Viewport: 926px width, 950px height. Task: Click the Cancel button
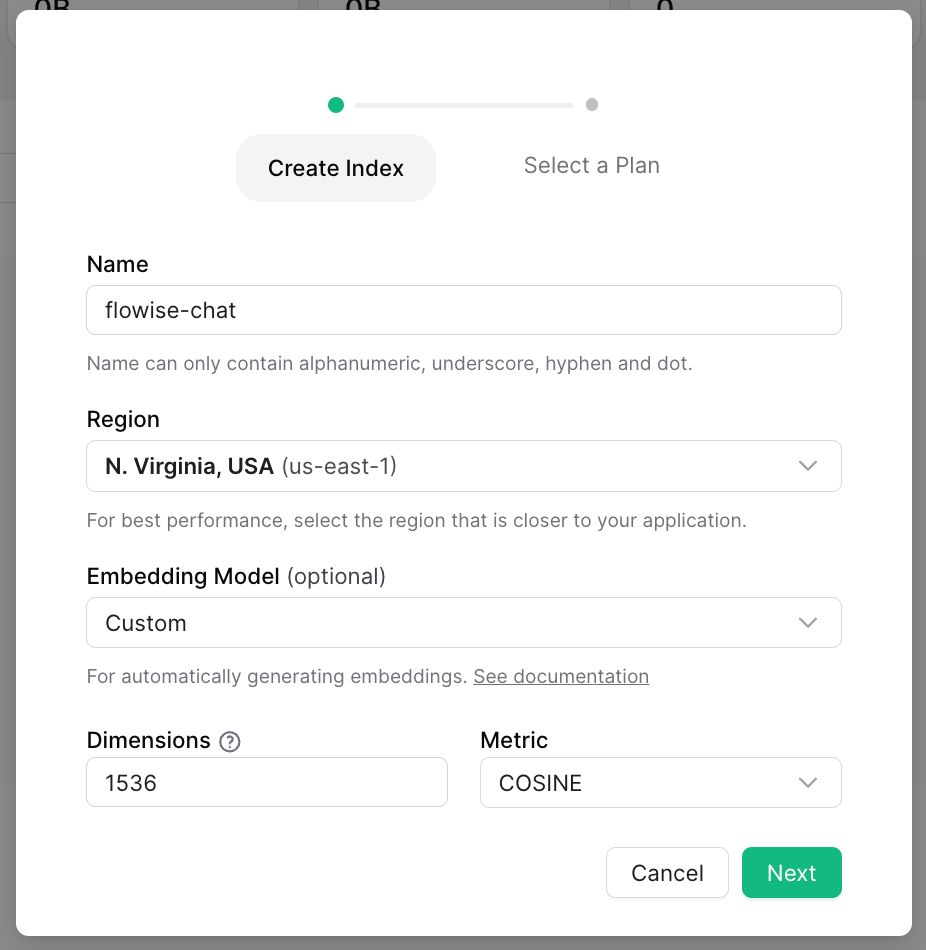click(x=667, y=873)
